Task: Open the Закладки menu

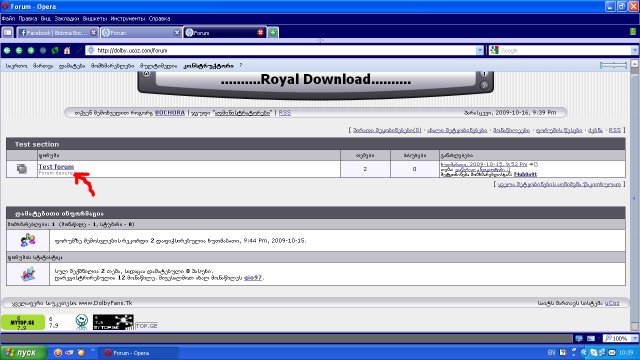Action: click(67, 19)
